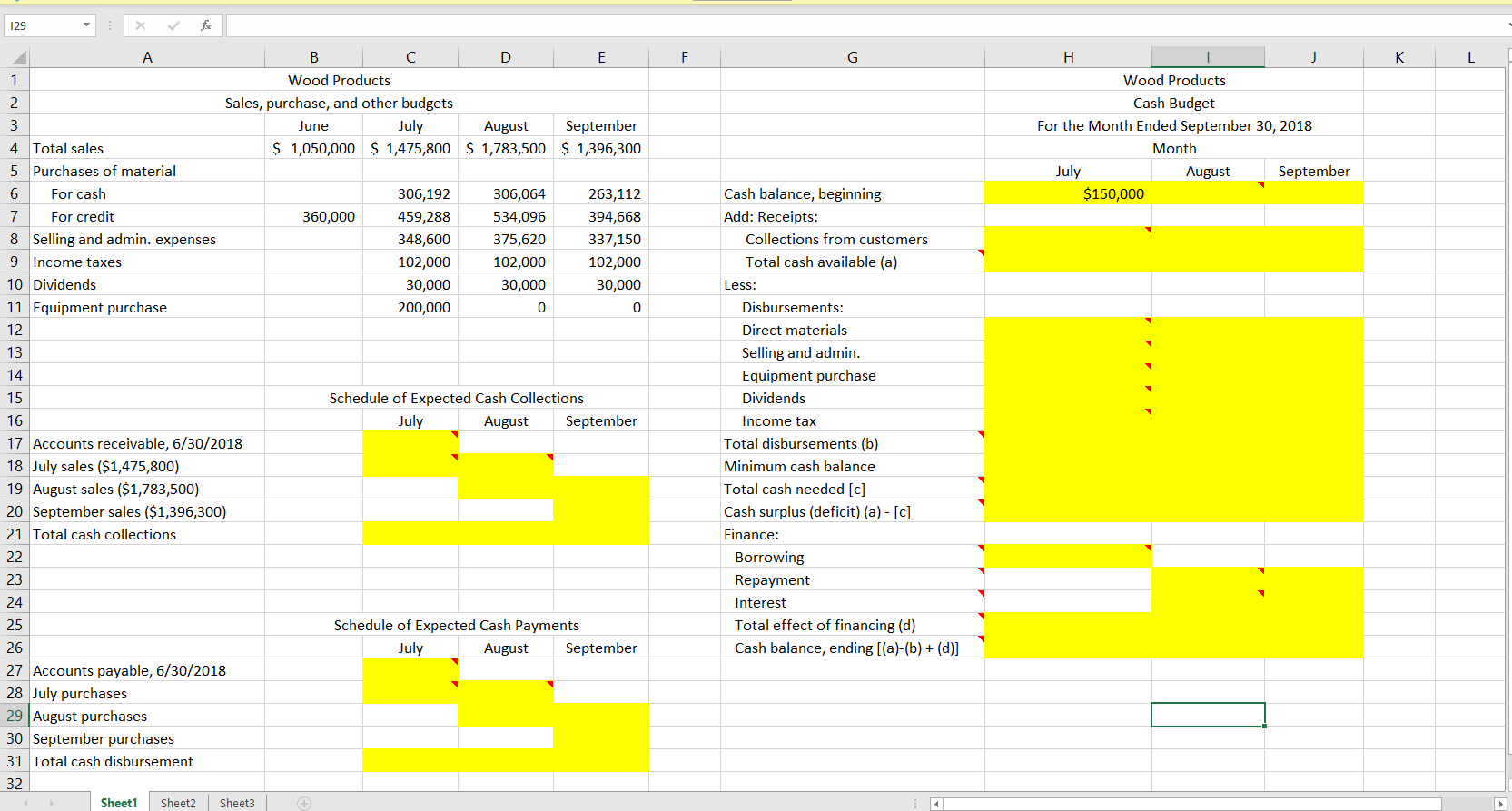Click 'For the Month Ended September 30, 2018'

coord(1174,125)
